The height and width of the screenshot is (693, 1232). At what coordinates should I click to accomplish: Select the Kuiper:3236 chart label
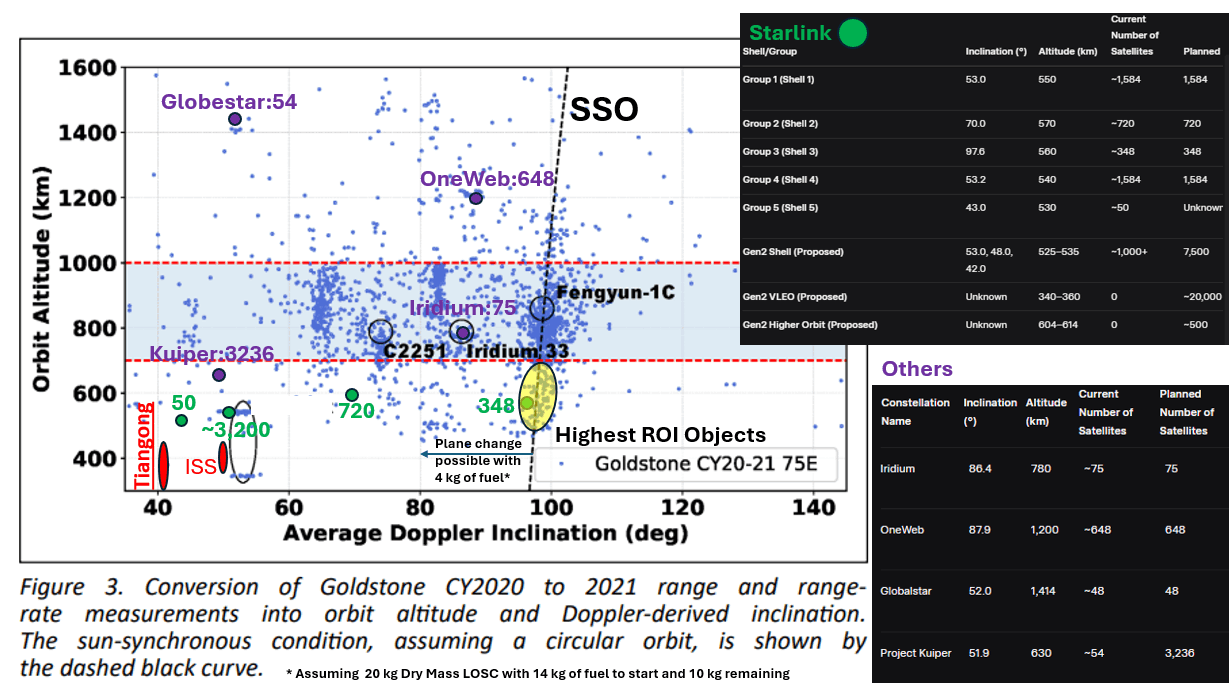click(211, 353)
